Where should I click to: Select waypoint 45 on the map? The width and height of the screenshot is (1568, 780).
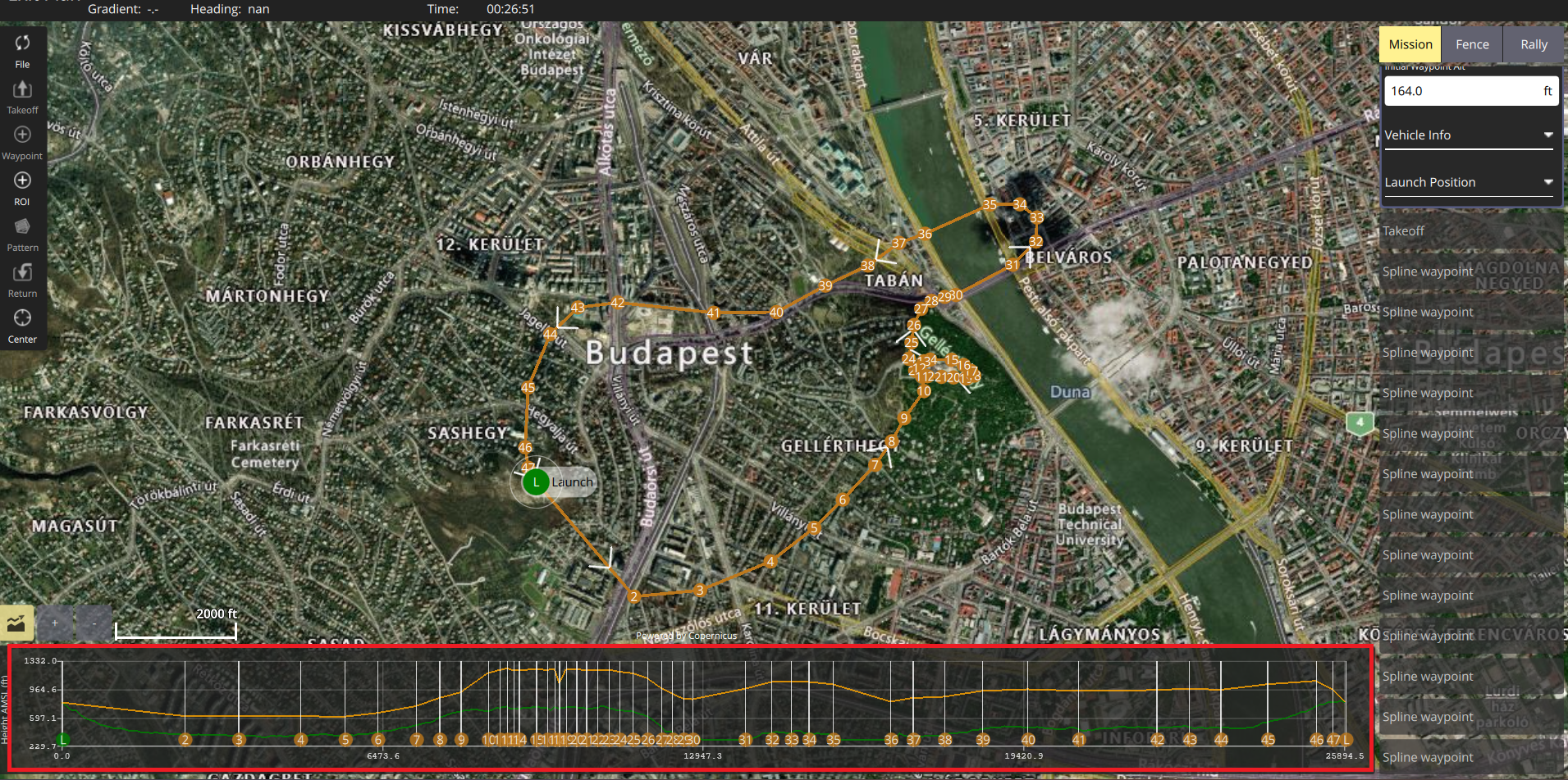(x=528, y=388)
